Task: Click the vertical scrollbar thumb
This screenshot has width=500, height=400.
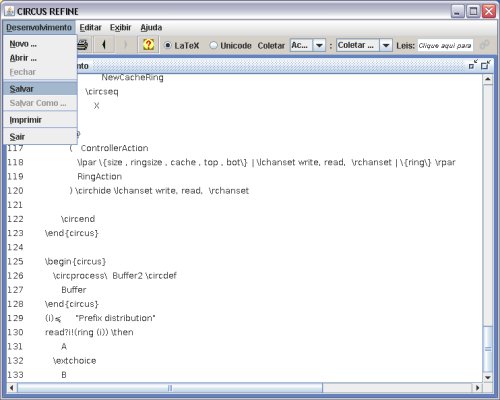Action: [488, 349]
